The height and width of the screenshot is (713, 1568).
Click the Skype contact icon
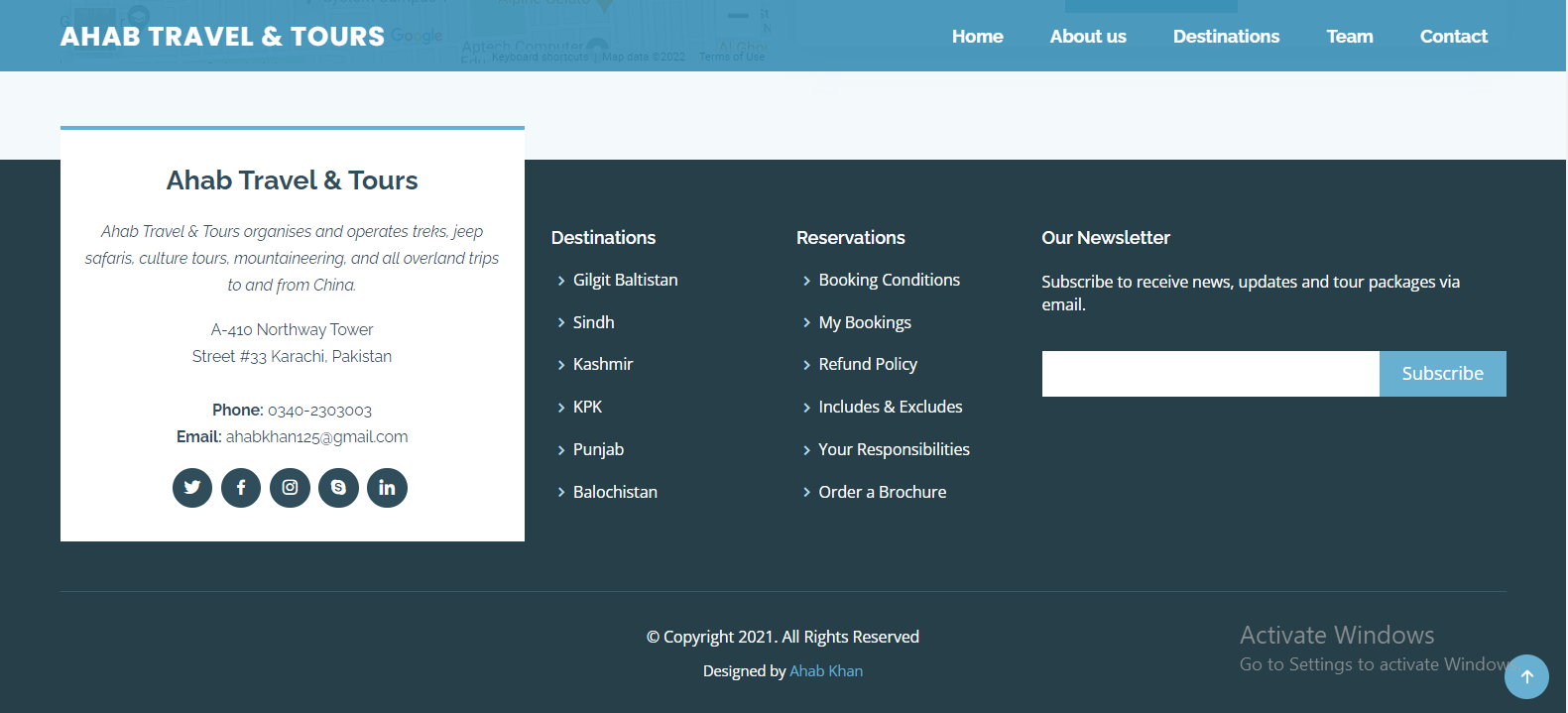(x=338, y=488)
